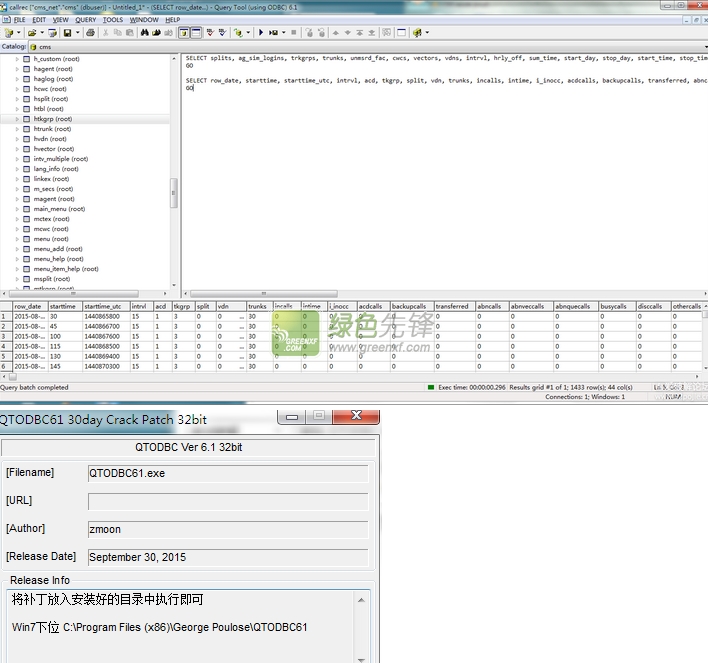This screenshot has width=708, height=663.
Task: Click the SQL editor horizontal scrollbar thumb
Action: point(264,294)
